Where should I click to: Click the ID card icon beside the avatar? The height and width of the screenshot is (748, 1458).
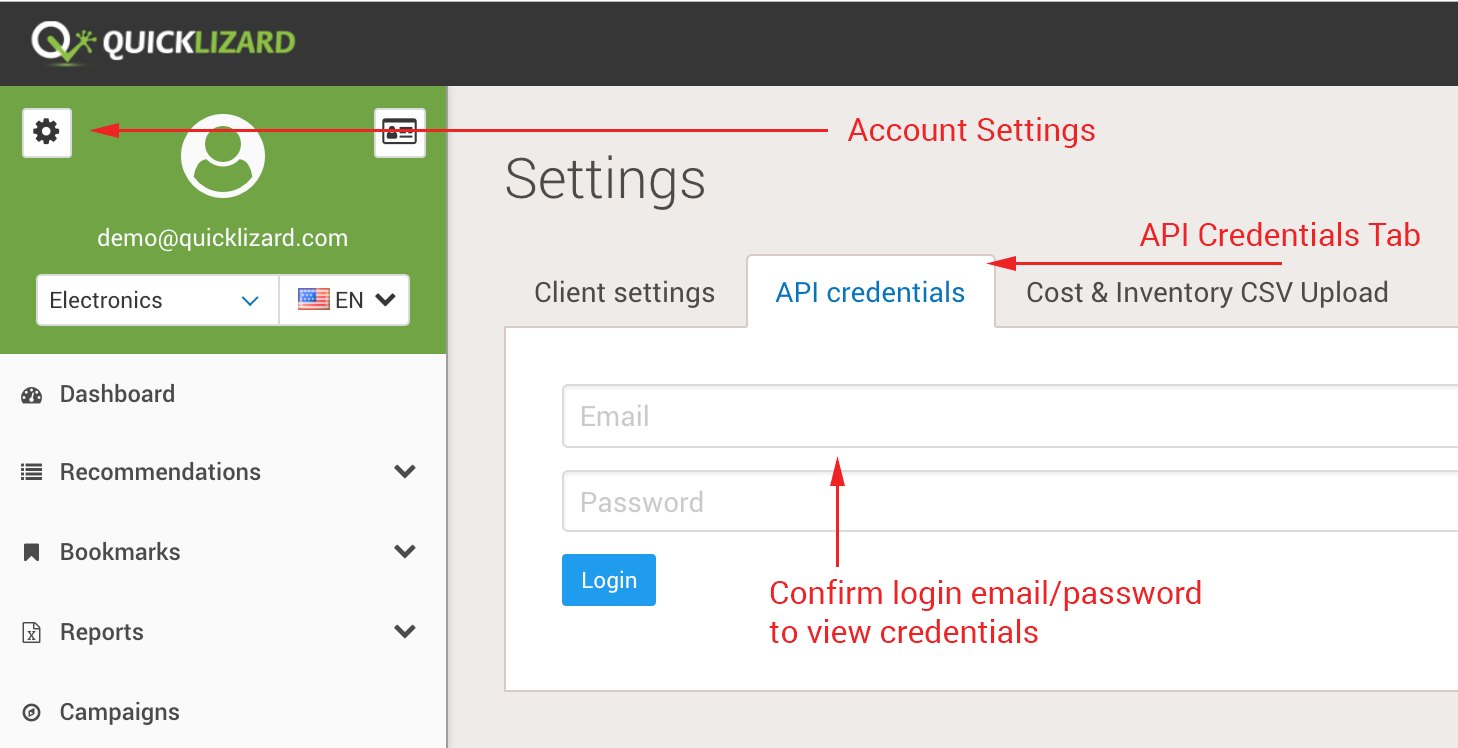tap(399, 131)
